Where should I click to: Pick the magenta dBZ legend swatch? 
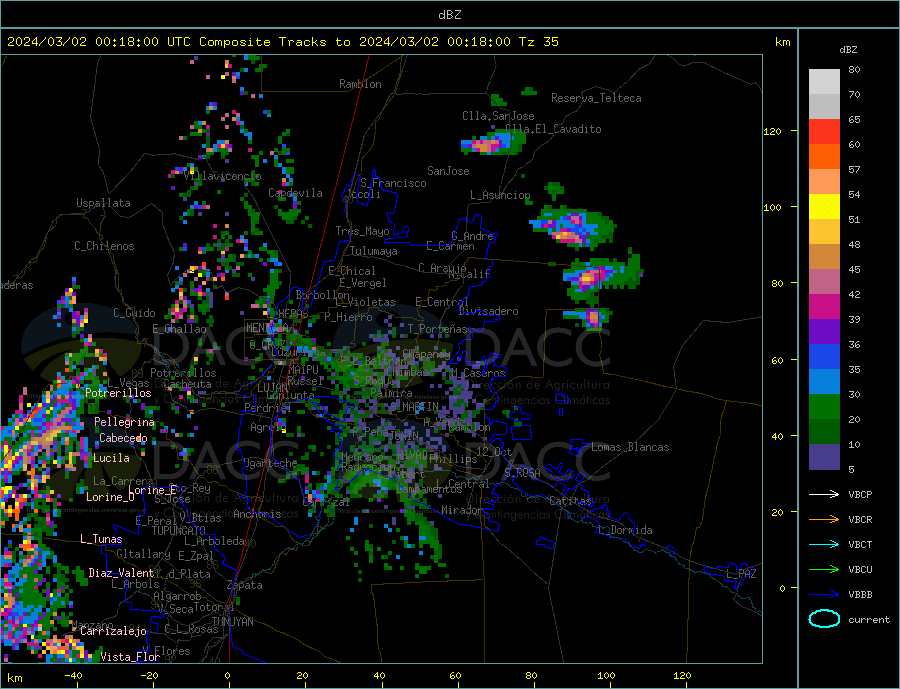click(824, 307)
